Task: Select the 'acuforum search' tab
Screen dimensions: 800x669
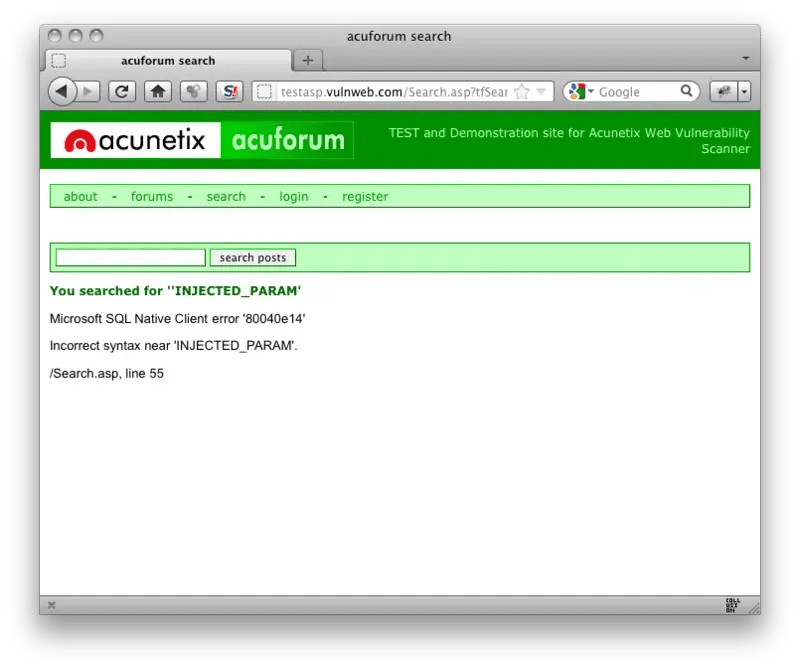Action: [168, 60]
